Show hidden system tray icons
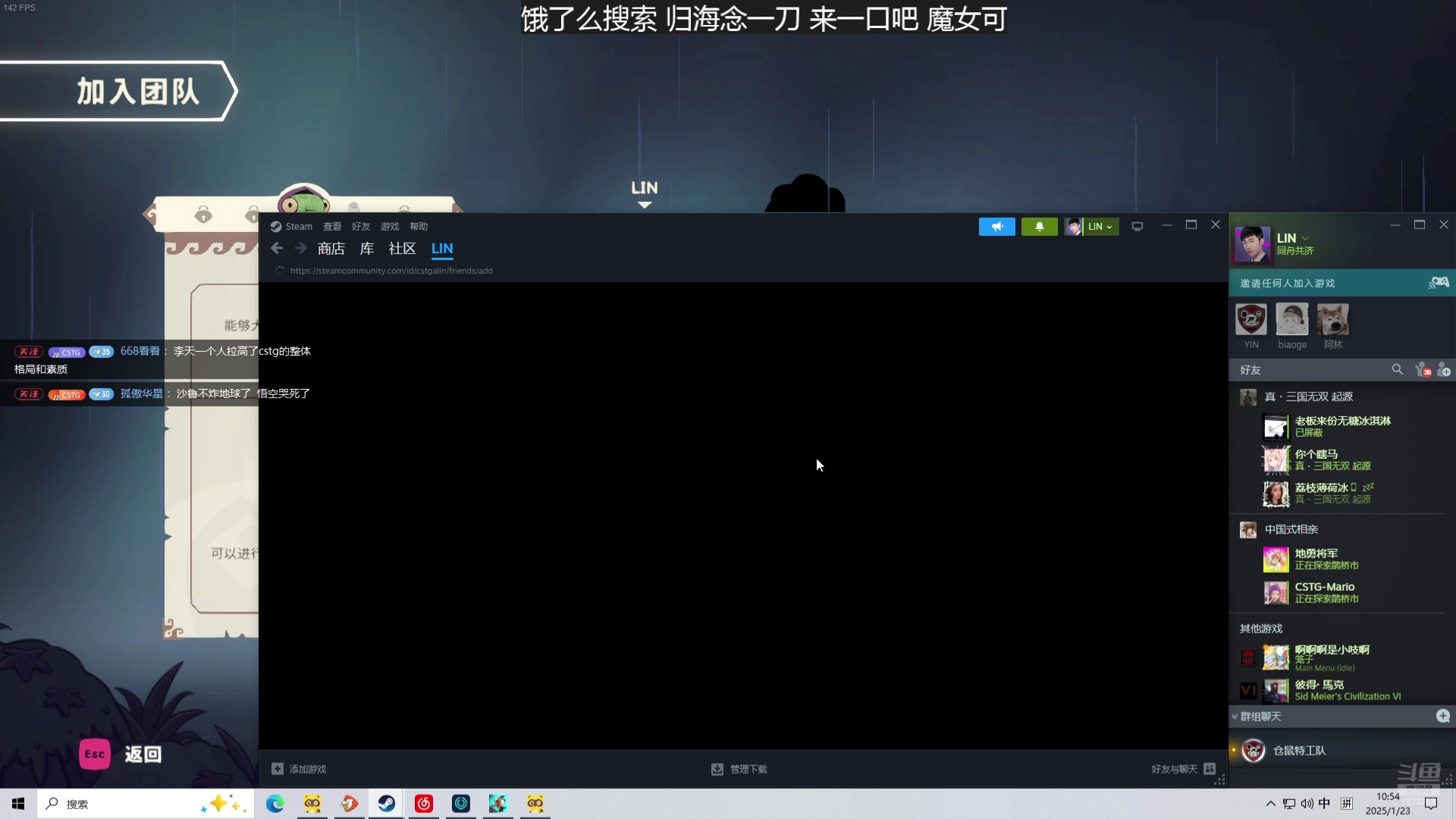 pyautogui.click(x=1271, y=804)
